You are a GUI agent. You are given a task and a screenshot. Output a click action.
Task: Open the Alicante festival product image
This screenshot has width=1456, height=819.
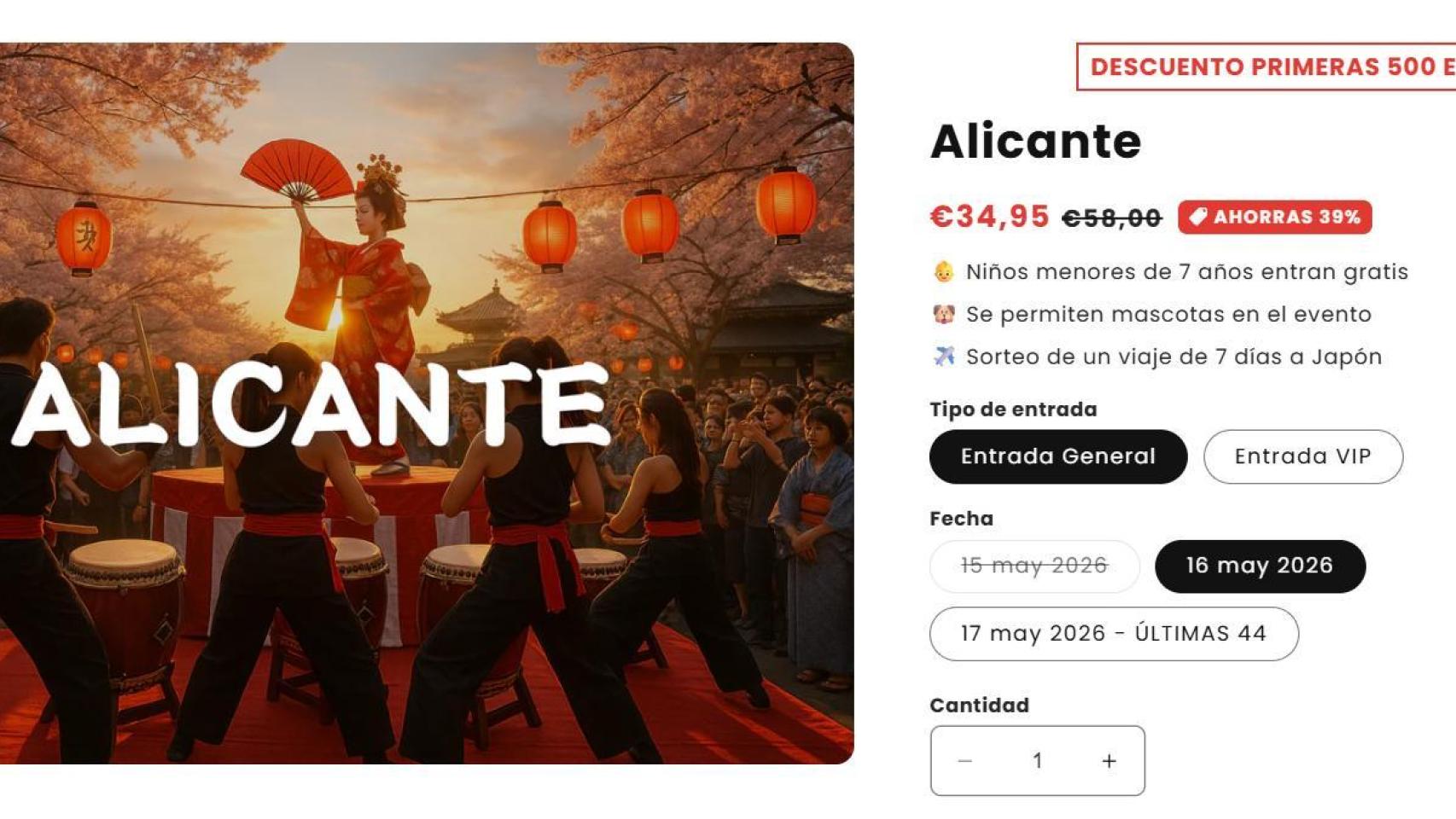pyautogui.click(x=427, y=403)
